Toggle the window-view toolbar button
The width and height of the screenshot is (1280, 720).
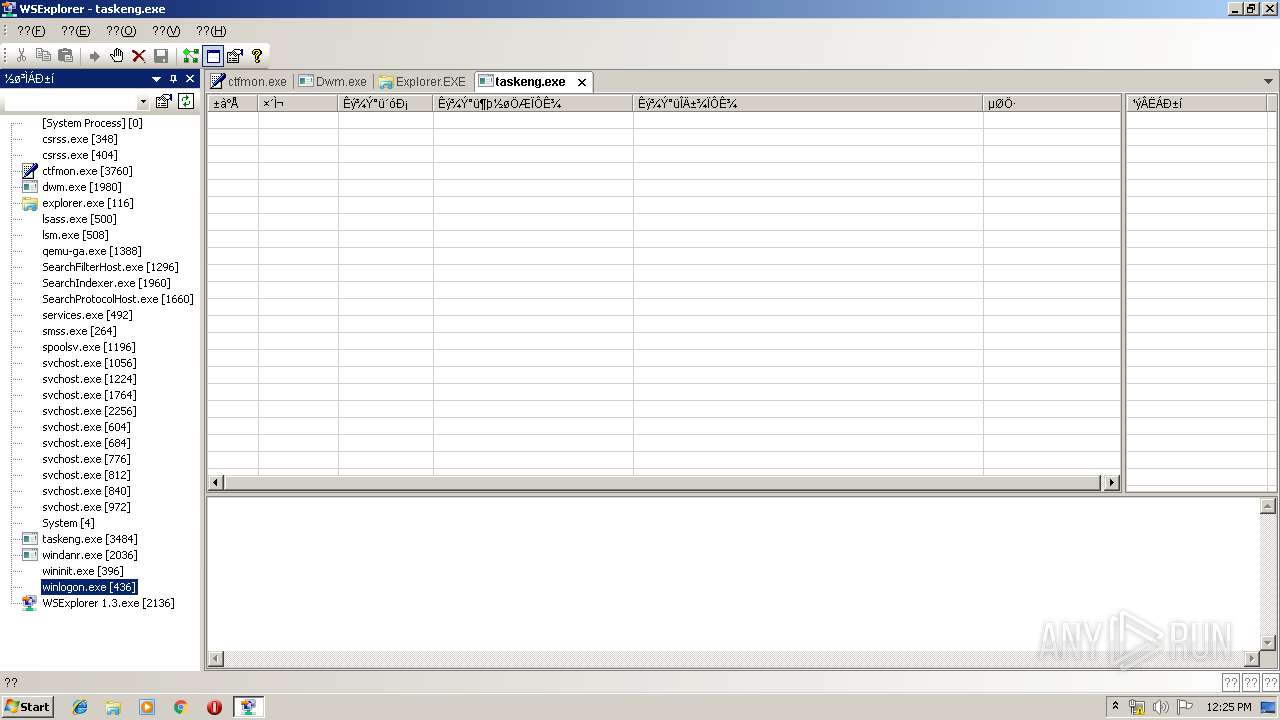(213, 56)
